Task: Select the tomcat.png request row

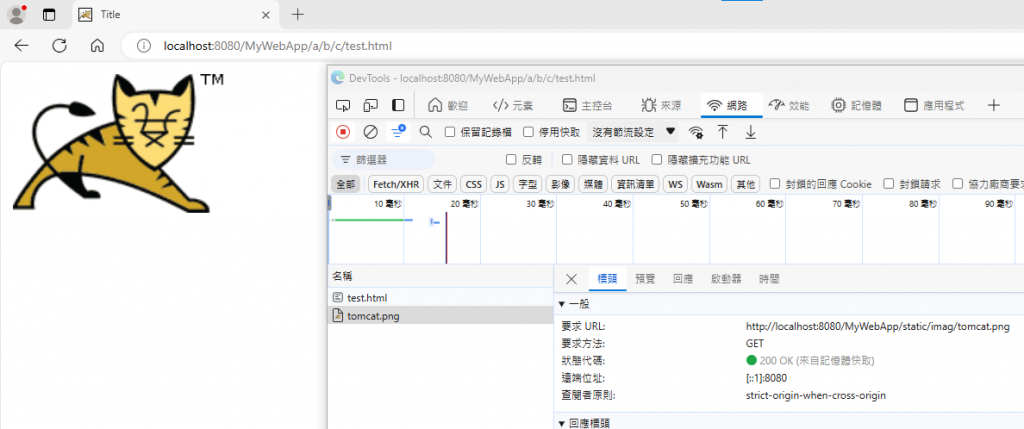Action: (x=441, y=316)
